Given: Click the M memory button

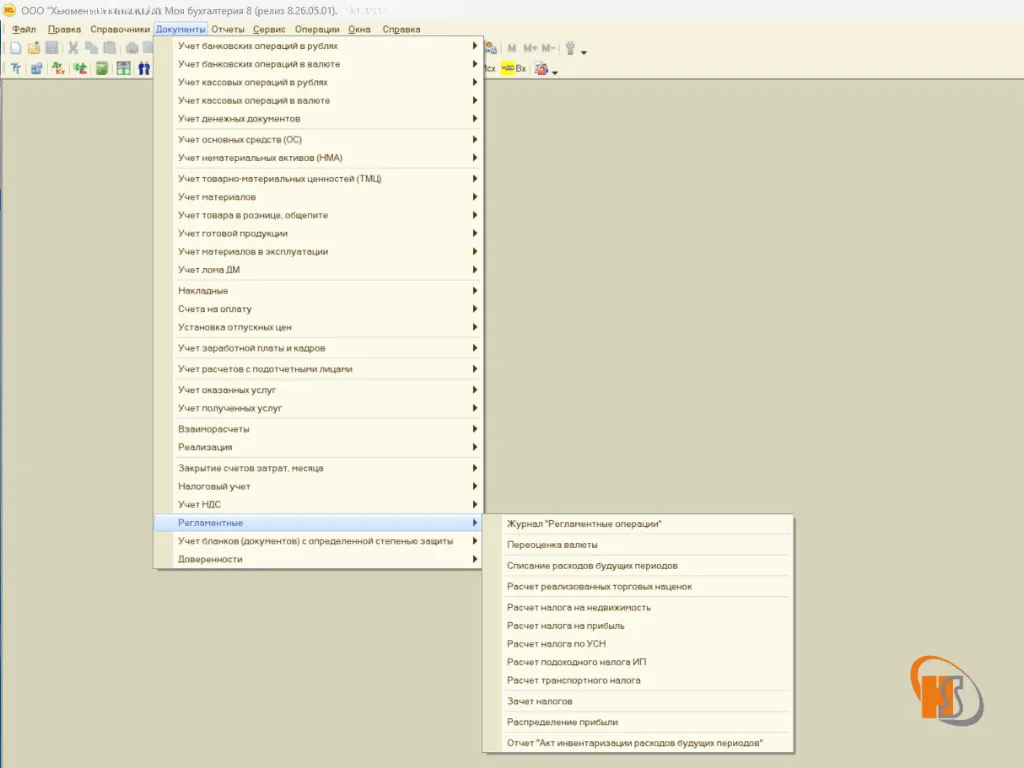Looking at the screenshot, I should [512, 48].
